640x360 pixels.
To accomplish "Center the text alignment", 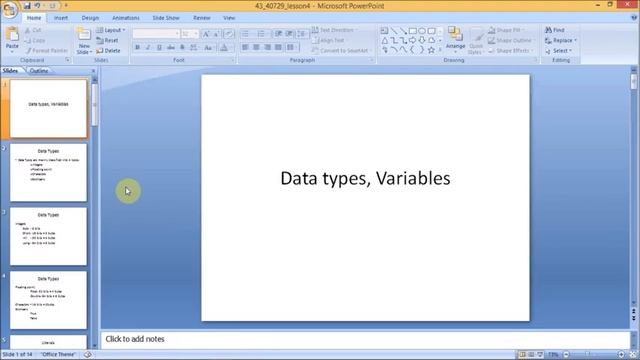I will click(x=256, y=48).
